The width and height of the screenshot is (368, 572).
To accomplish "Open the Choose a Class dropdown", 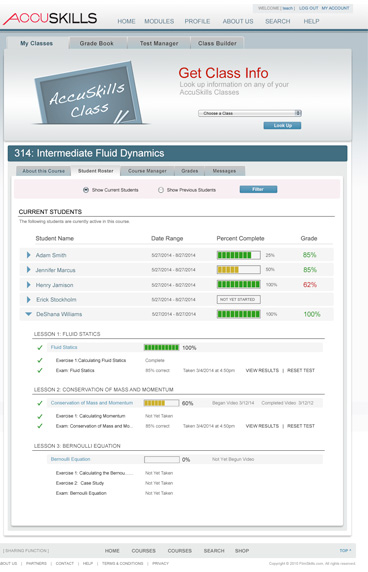I will coord(250,113).
